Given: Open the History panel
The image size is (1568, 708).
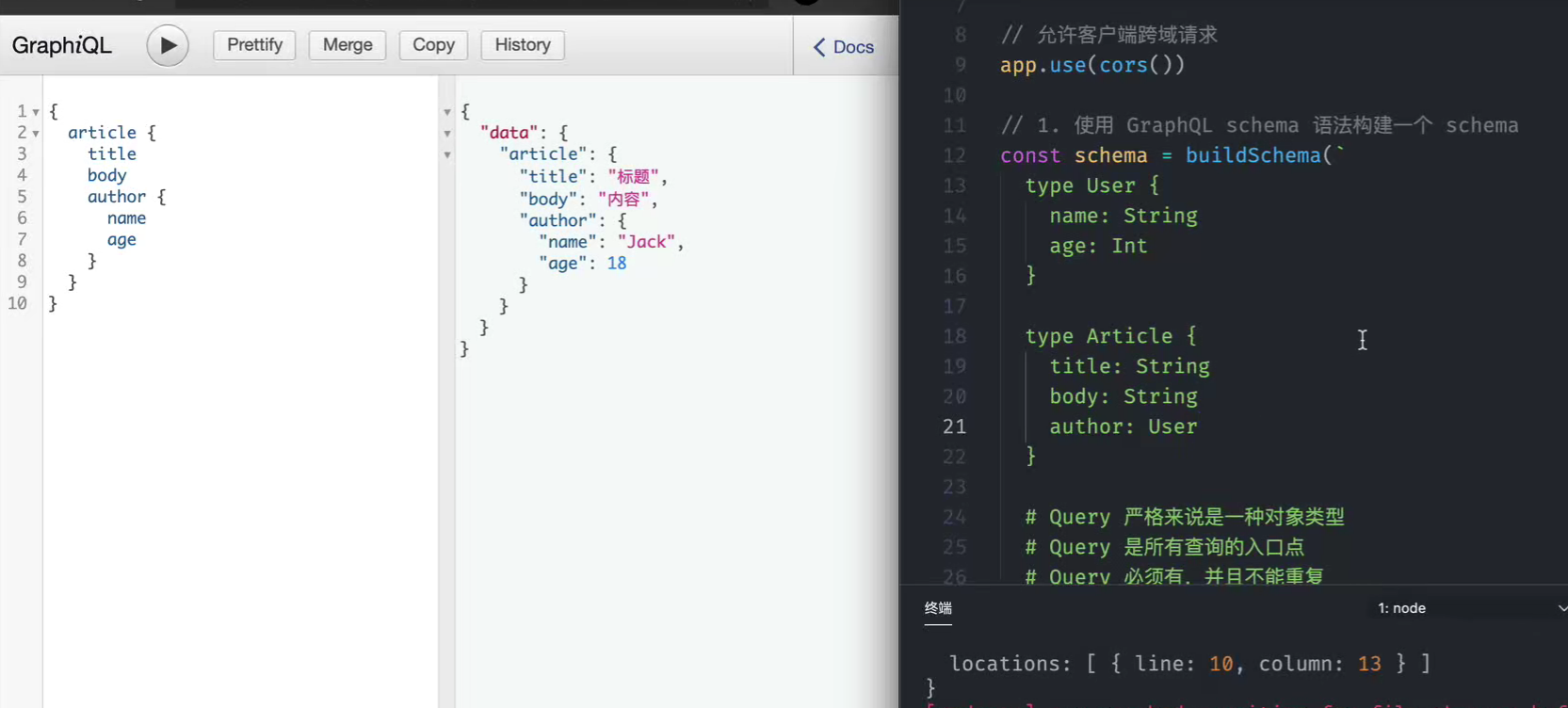Looking at the screenshot, I should click(523, 45).
